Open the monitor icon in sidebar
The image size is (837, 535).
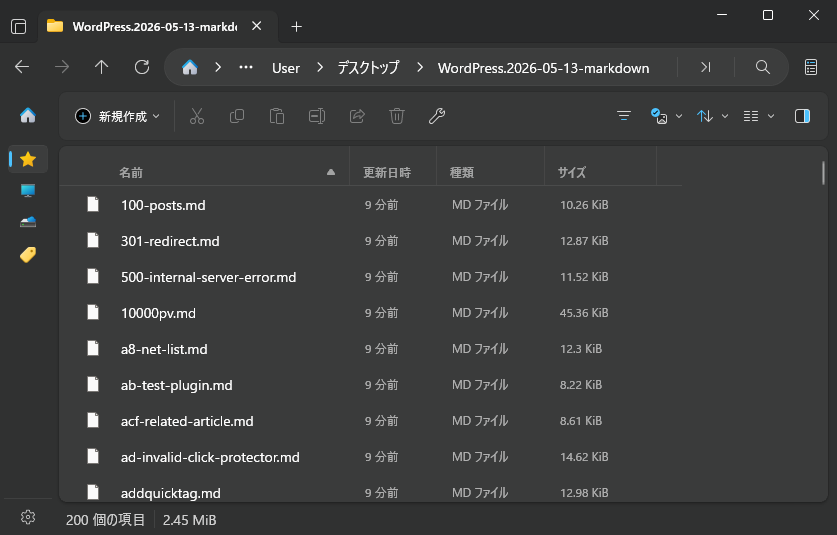point(28,191)
